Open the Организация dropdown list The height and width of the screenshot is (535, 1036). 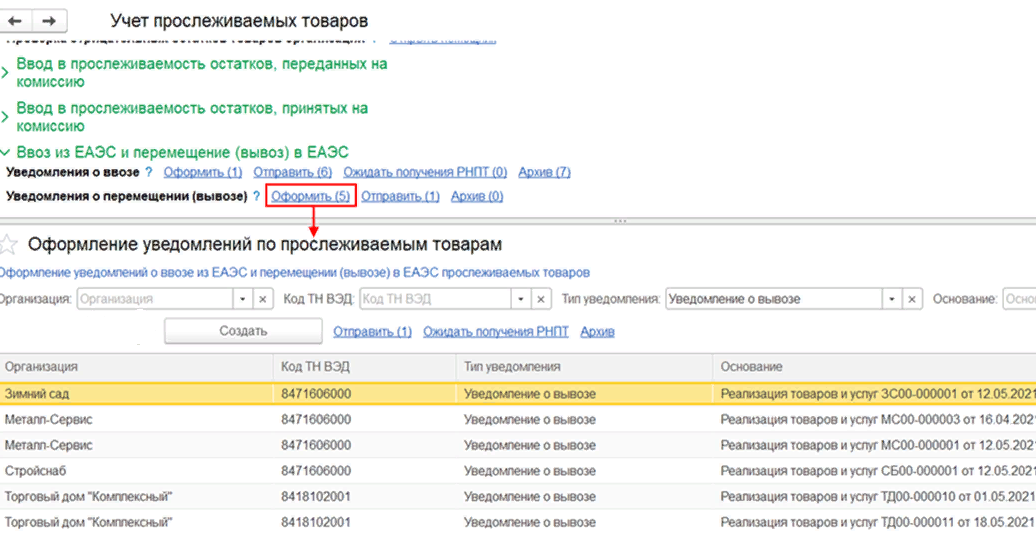pos(242,299)
